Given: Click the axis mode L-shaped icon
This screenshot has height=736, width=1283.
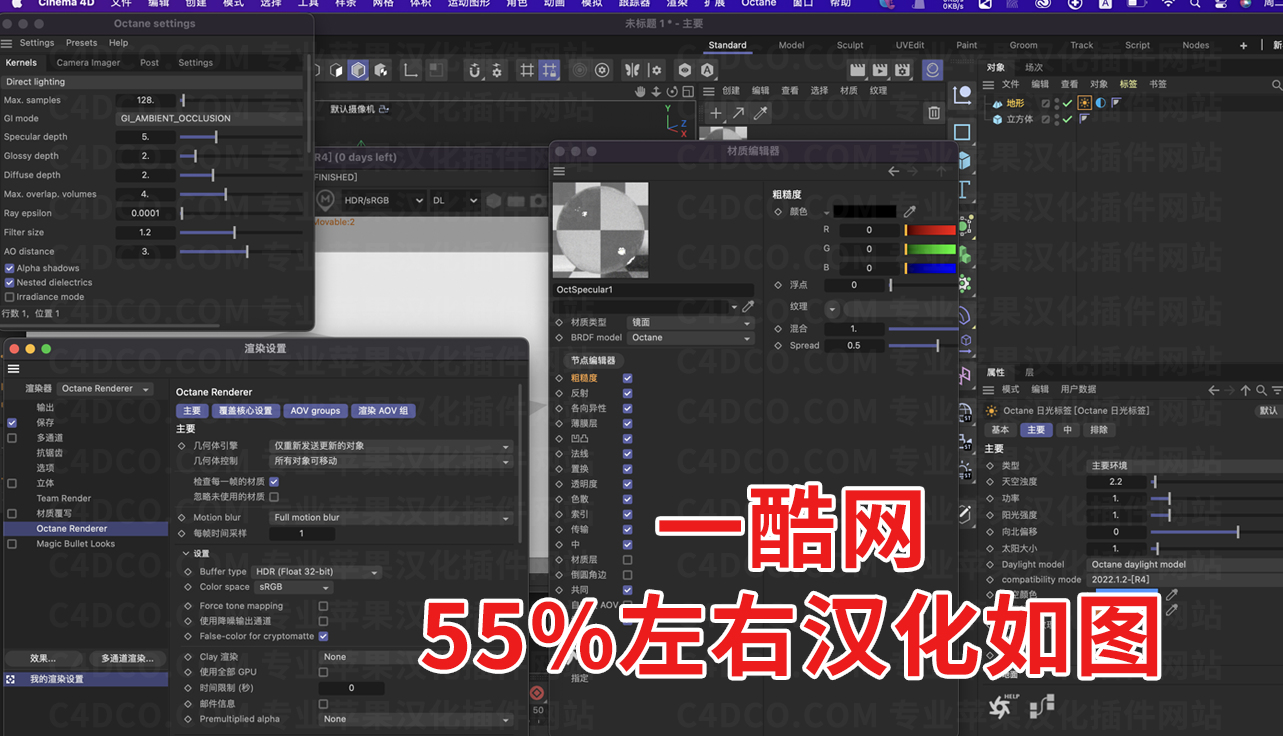Looking at the screenshot, I should (410, 70).
